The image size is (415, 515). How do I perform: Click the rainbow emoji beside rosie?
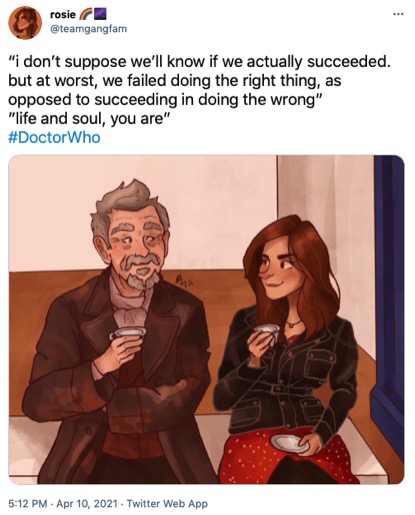[x=85, y=14]
